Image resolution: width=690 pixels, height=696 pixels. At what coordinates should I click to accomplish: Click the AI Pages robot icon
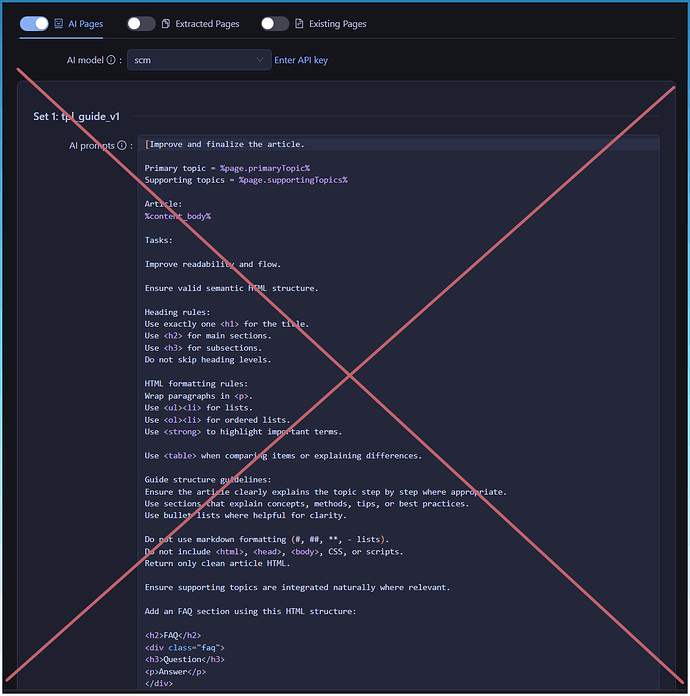point(59,23)
